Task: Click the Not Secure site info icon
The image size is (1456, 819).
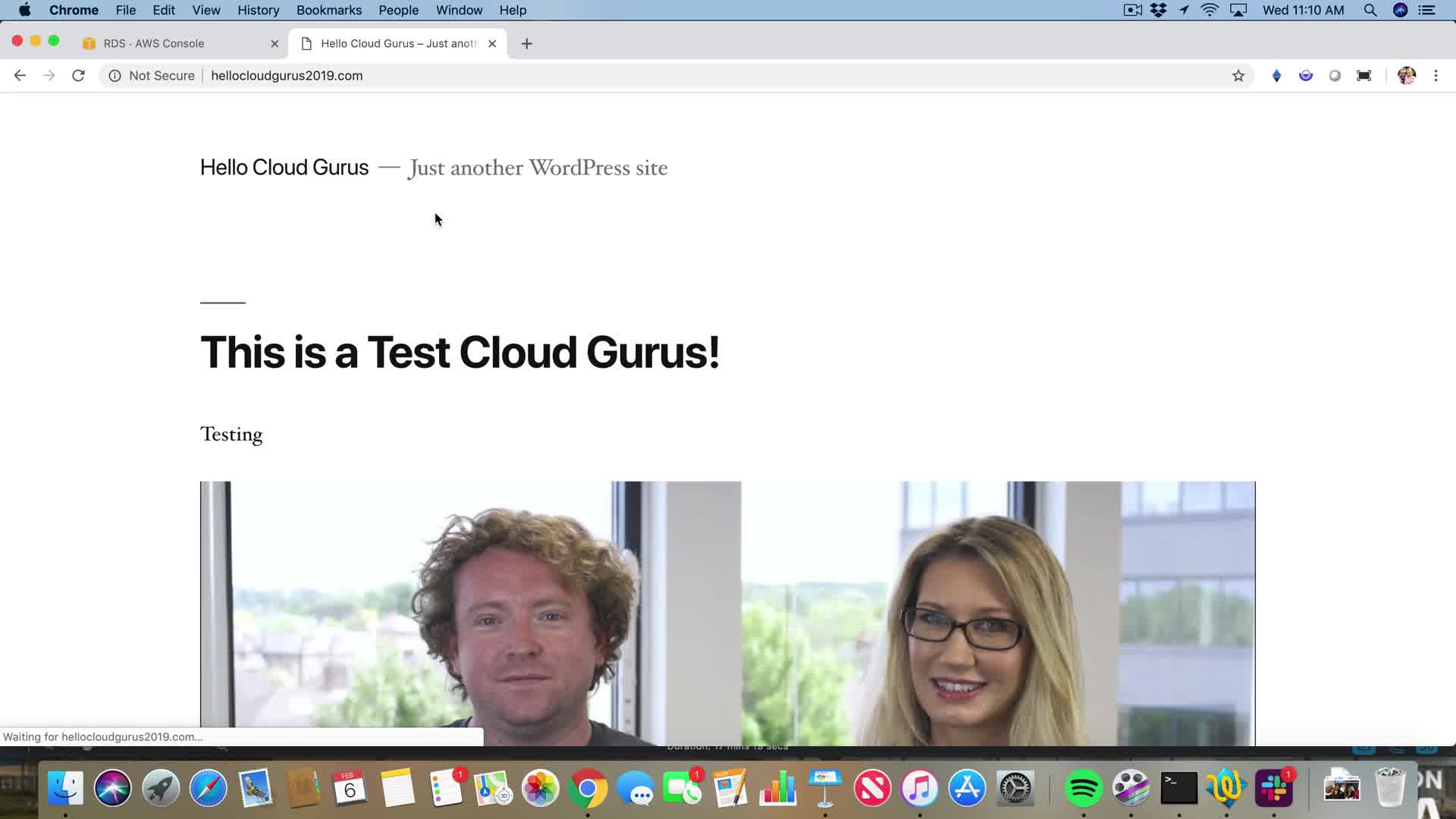Action: pyautogui.click(x=115, y=75)
